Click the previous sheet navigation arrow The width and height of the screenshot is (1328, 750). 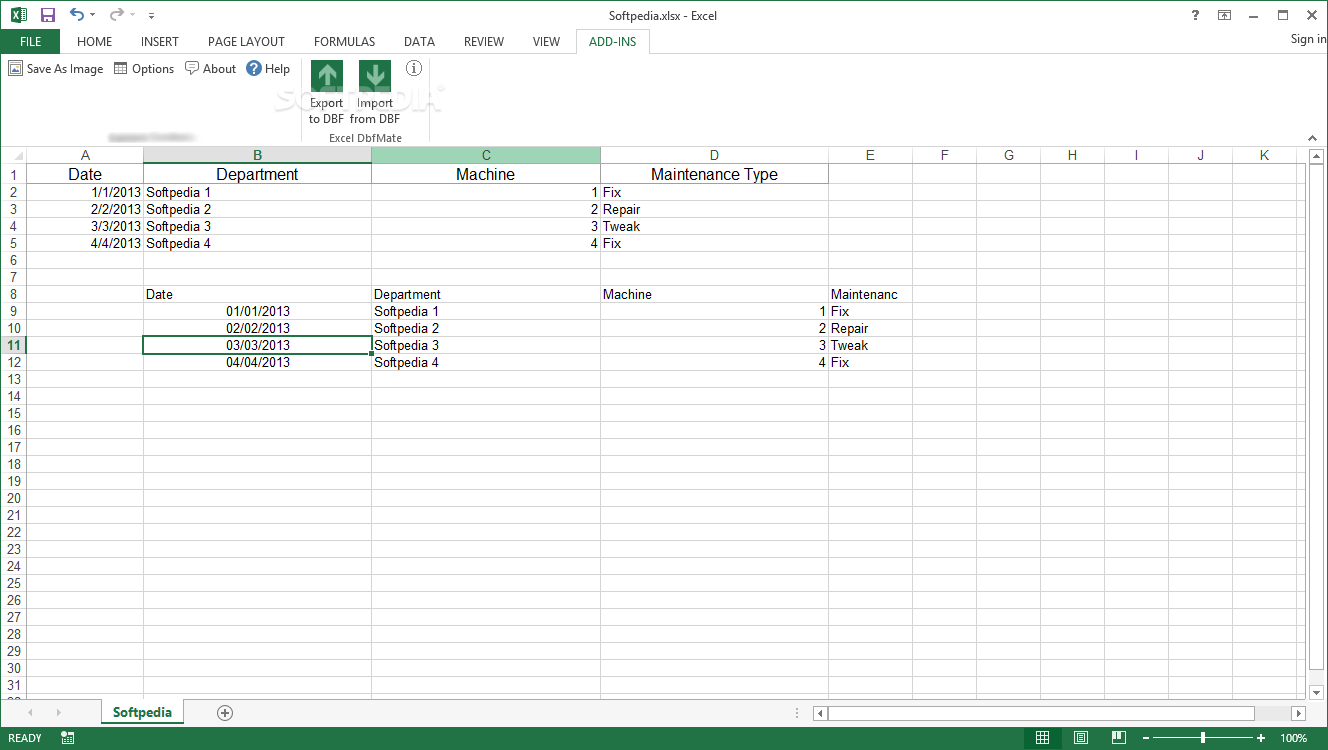[x=30, y=712]
